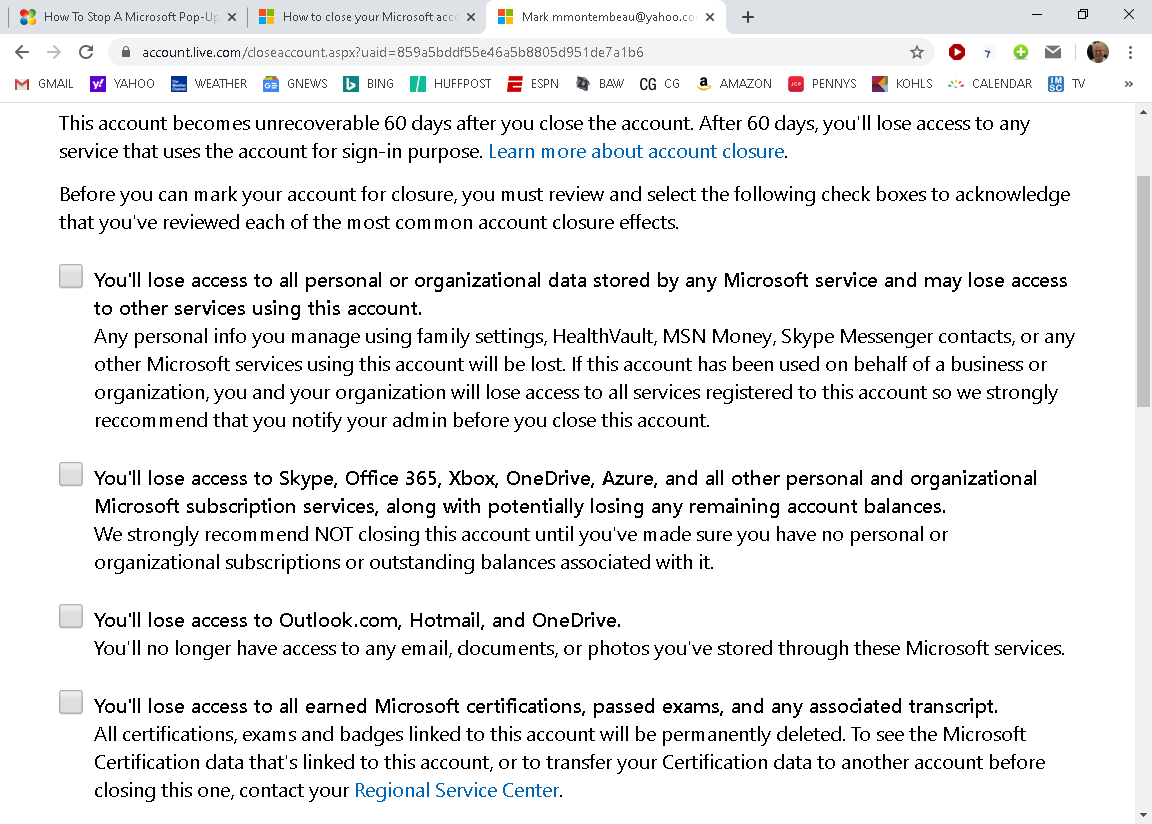Open the GMAIL bookmark

coord(44,84)
